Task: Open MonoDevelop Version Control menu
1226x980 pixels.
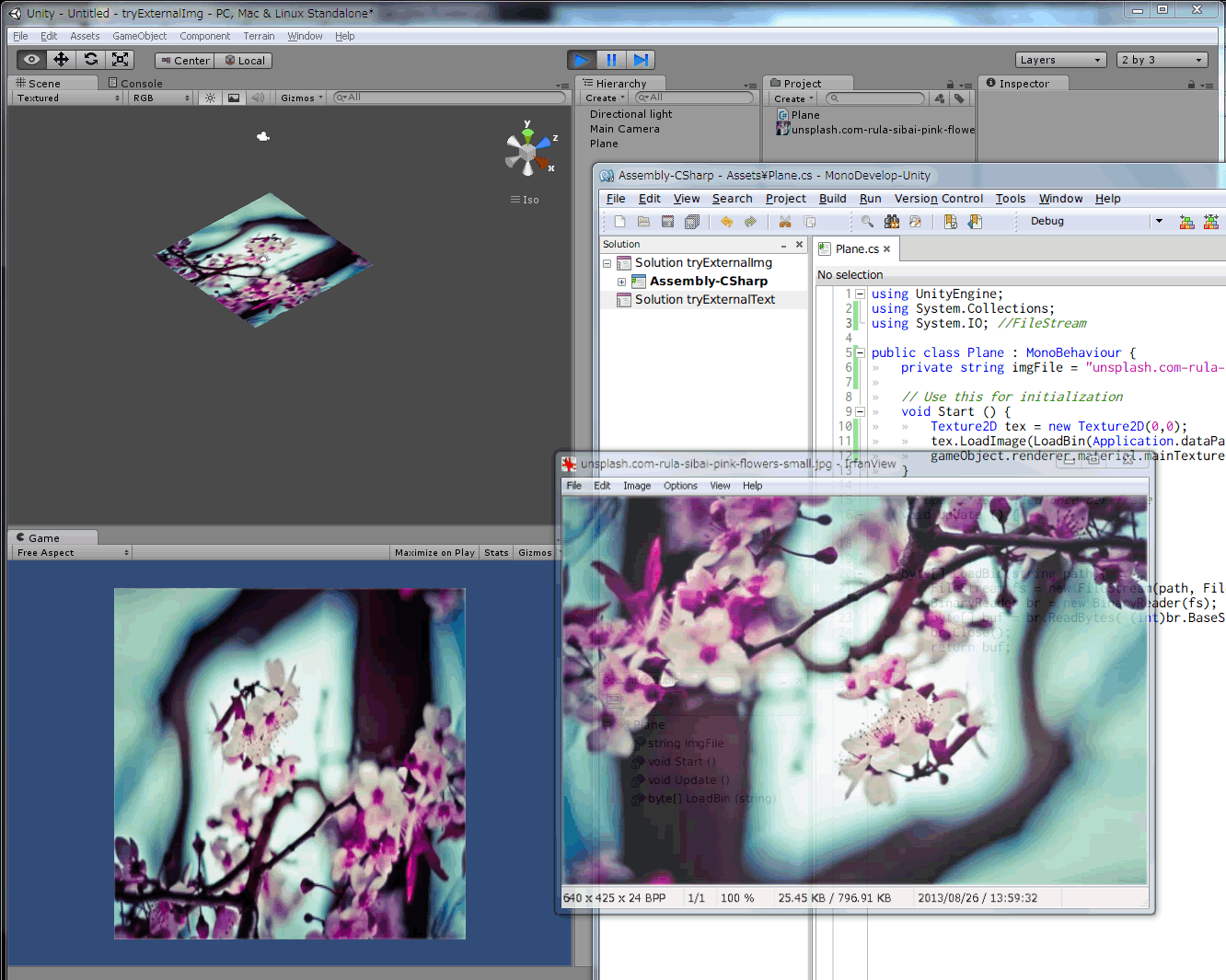Action: pos(939,199)
